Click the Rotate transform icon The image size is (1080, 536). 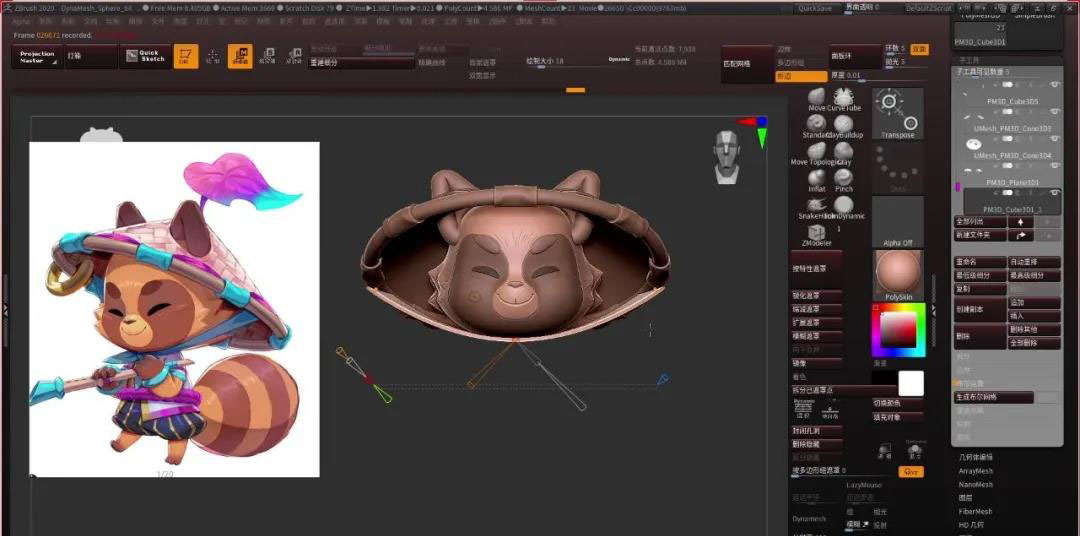click(x=294, y=56)
